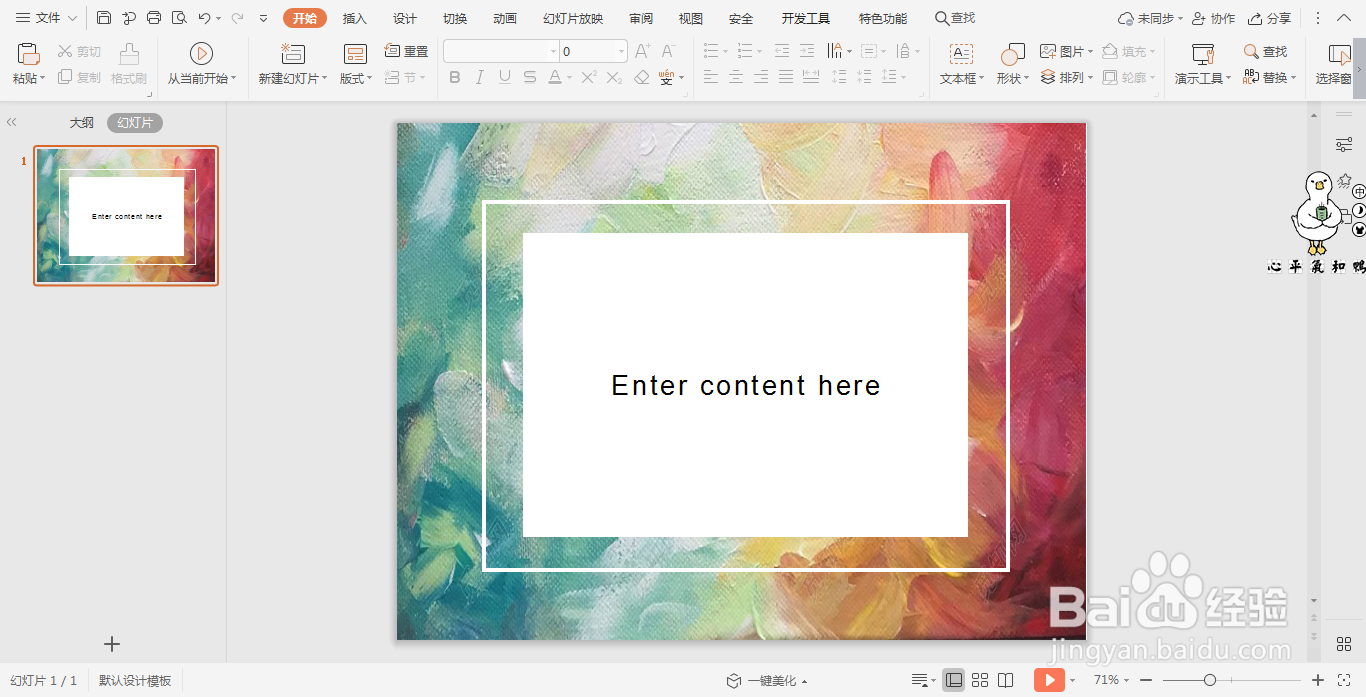Switch to the Design (设计) tab
Viewport: 1366px width, 697px height.
[405, 18]
